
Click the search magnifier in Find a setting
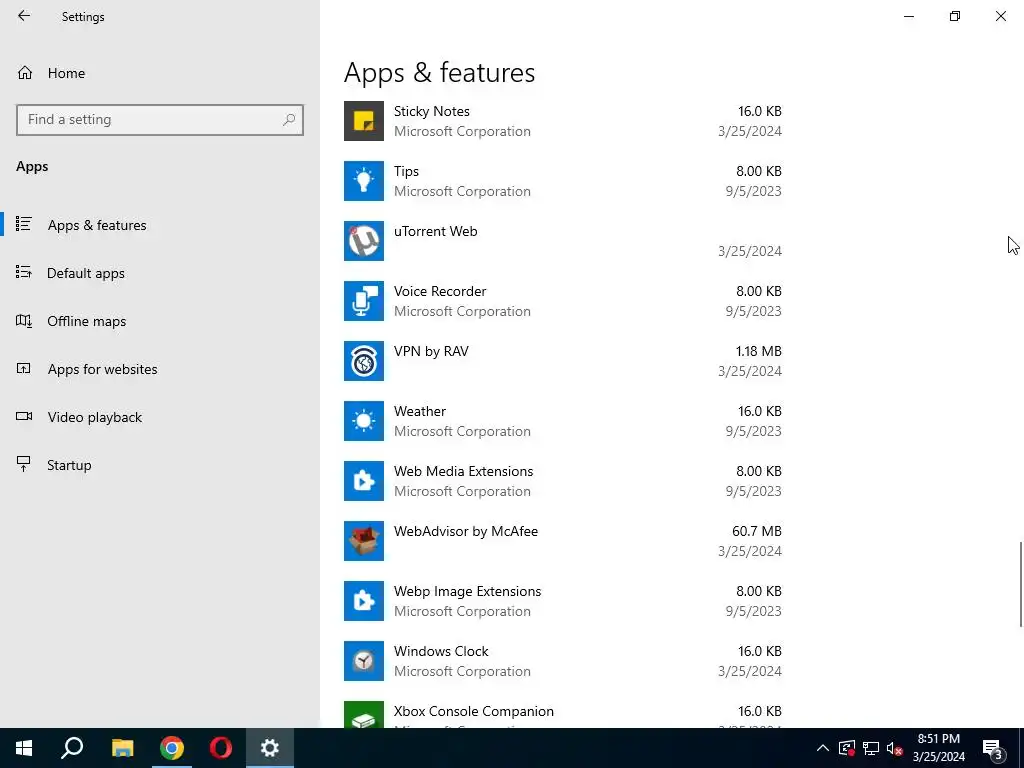click(289, 120)
